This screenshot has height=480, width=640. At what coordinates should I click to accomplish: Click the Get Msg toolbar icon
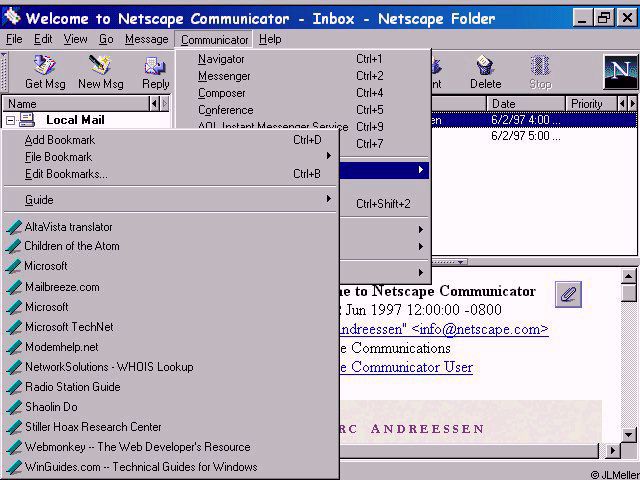point(45,65)
